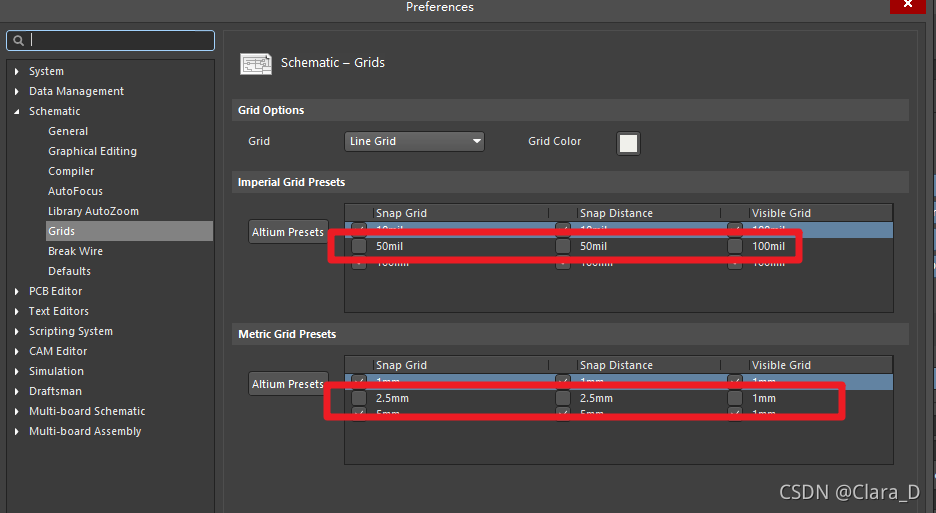Select Graphical Editing under Schematic
The height and width of the screenshot is (513, 936).
point(92,152)
